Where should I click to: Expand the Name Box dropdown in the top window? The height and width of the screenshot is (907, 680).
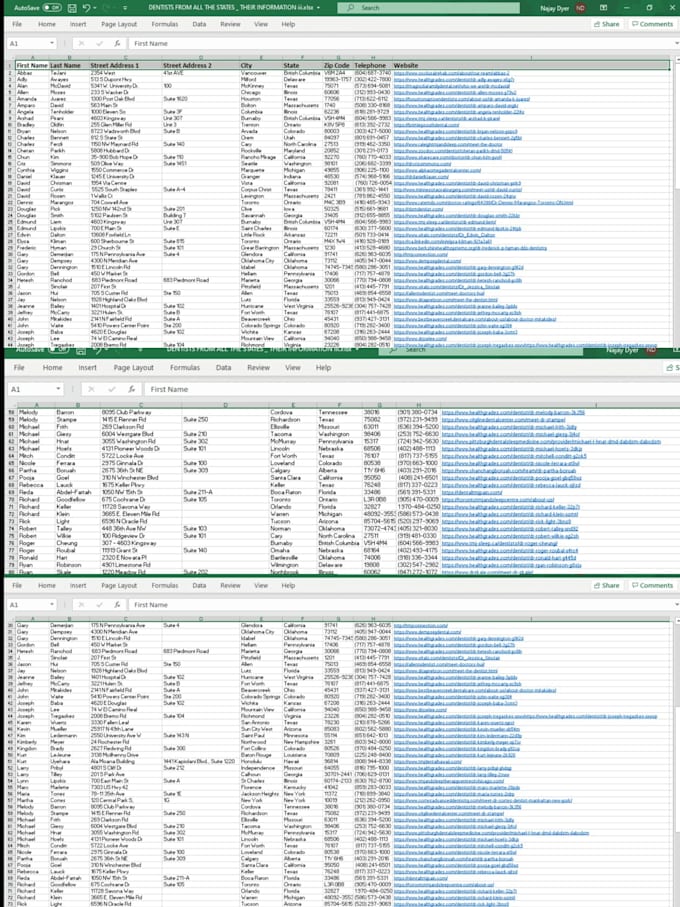click(x=52, y=43)
